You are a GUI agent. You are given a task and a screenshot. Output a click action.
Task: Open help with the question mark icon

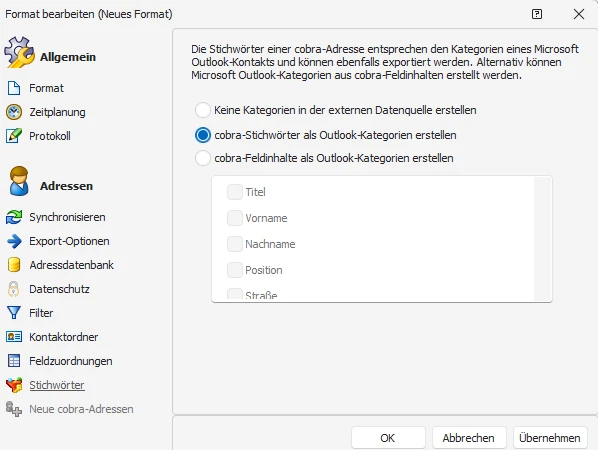pos(537,14)
